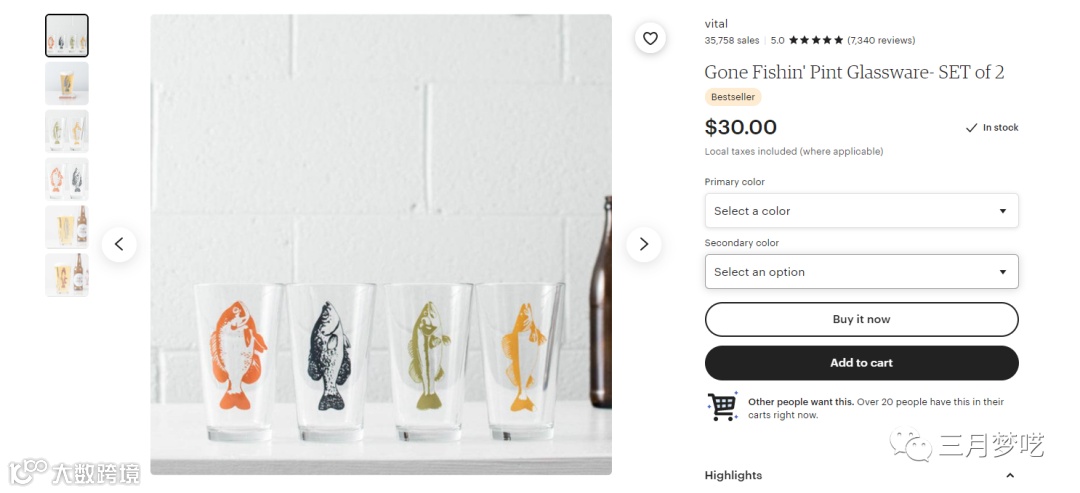Click the Buy it now button

(x=861, y=319)
